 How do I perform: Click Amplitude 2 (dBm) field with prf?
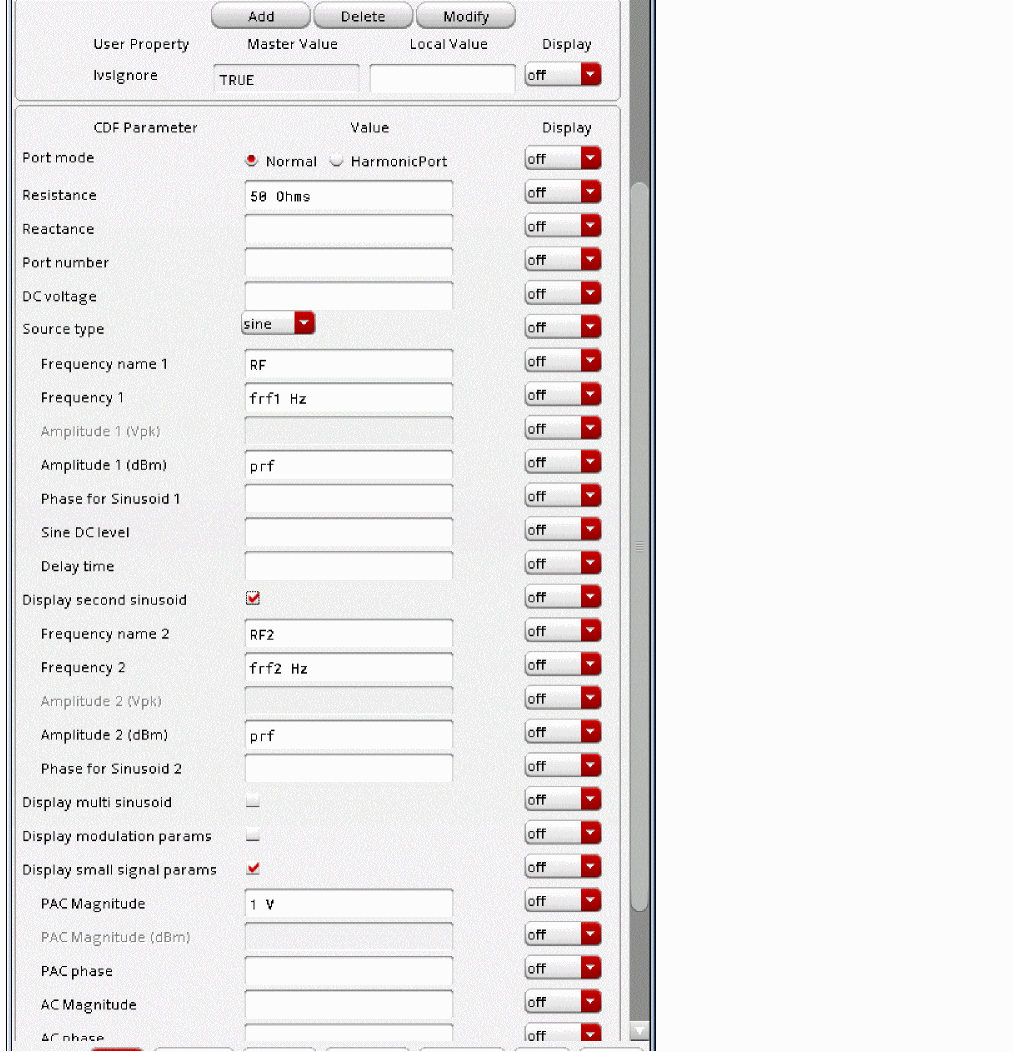[349, 735]
